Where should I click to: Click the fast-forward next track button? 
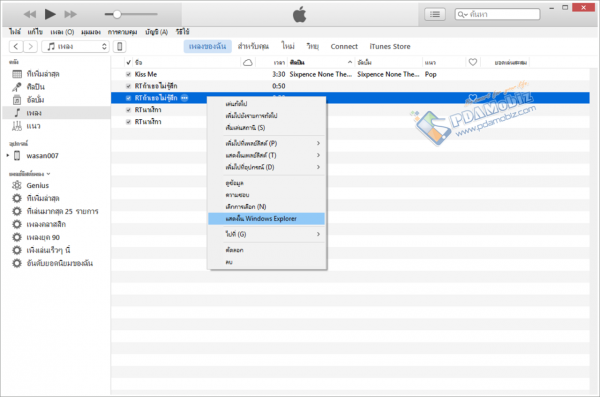(70, 14)
